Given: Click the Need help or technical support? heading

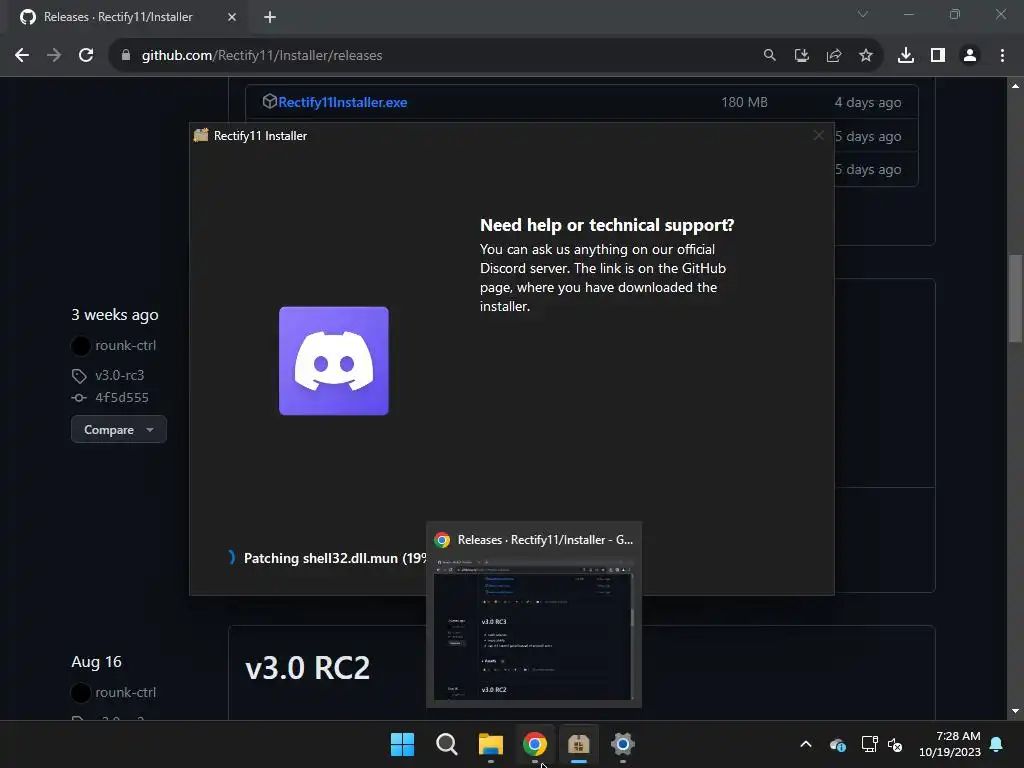Looking at the screenshot, I should (x=607, y=225).
